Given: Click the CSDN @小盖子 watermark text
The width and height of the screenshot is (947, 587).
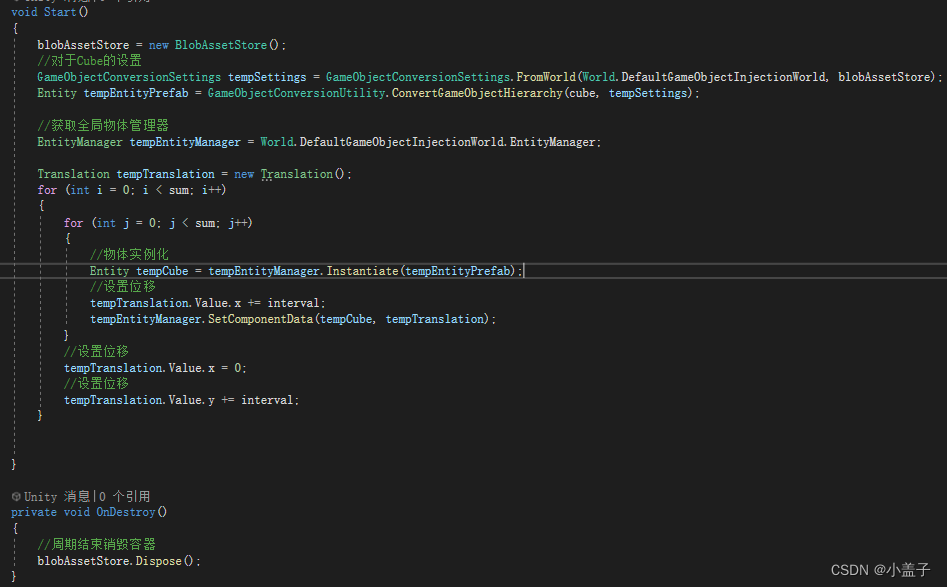Looking at the screenshot, I should pos(880,568).
